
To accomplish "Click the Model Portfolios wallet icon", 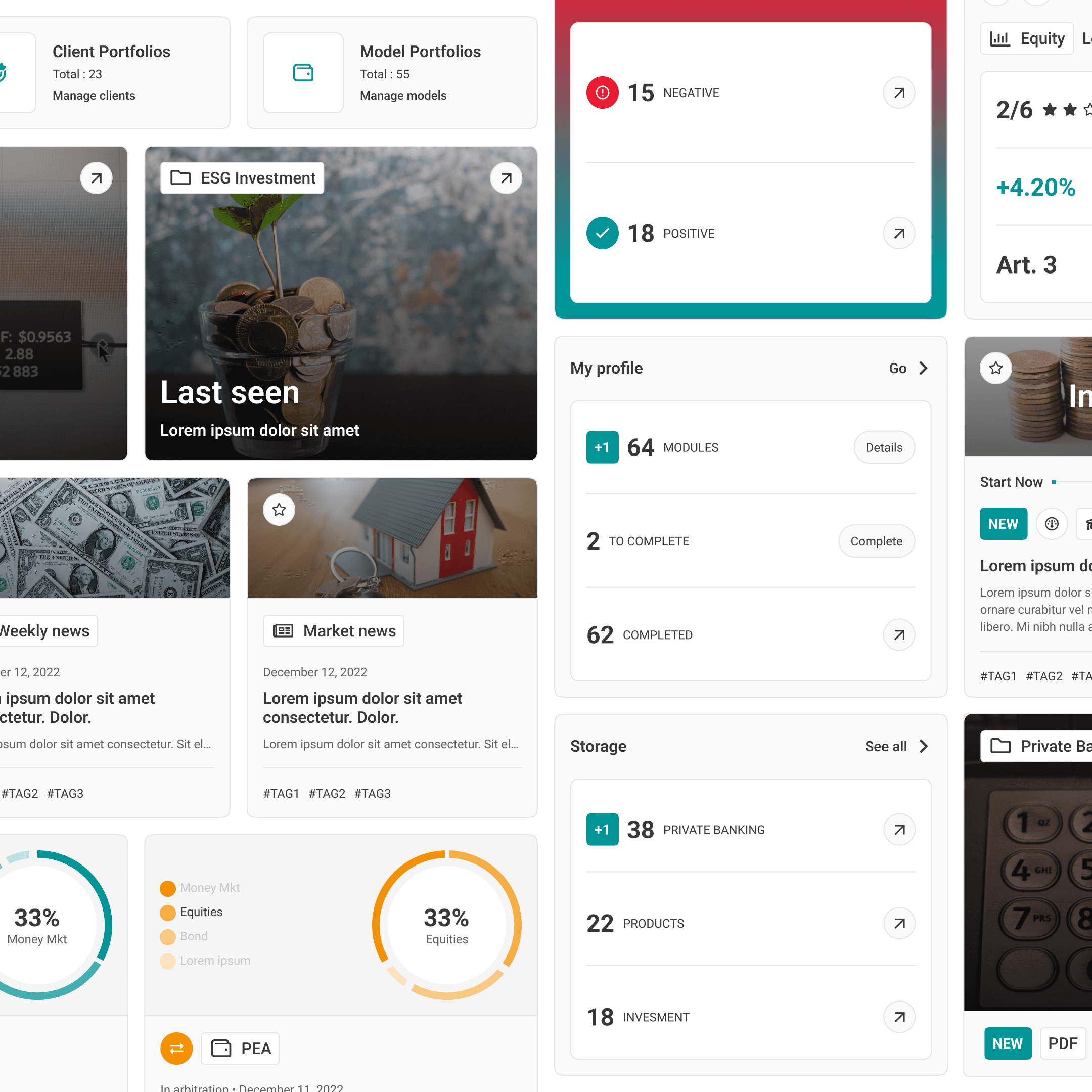I will coord(303,71).
